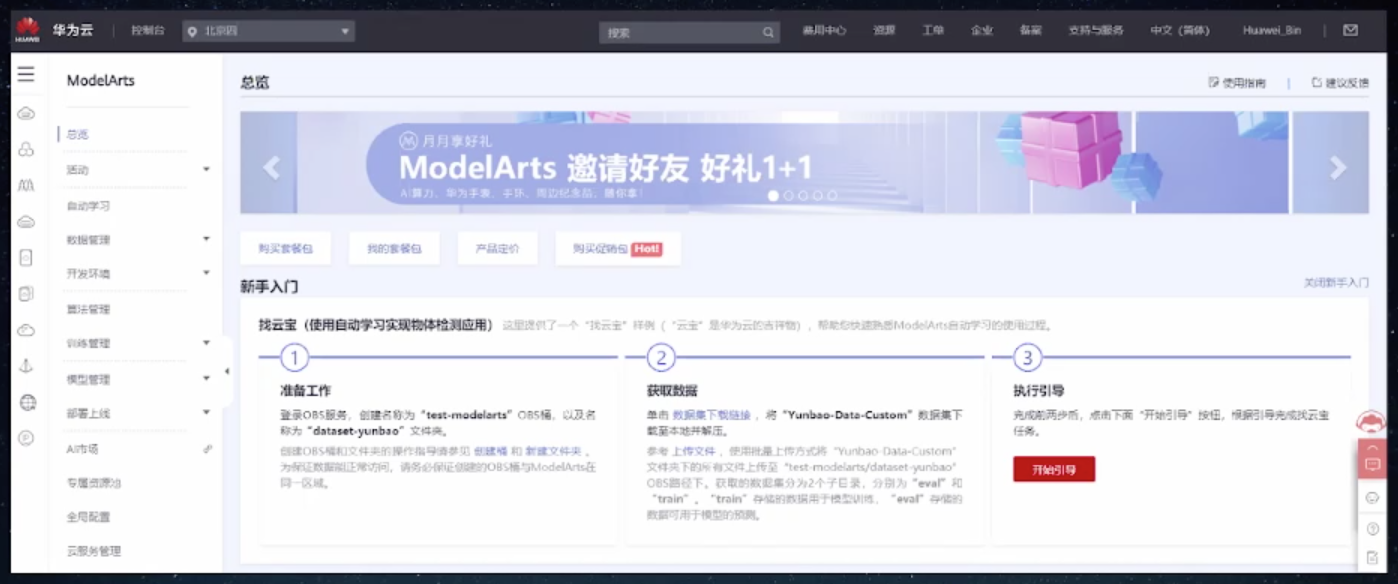Screen dimensions: 1398x584
Task: Open 算法管理 in the sidebar
Action: pos(88,309)
